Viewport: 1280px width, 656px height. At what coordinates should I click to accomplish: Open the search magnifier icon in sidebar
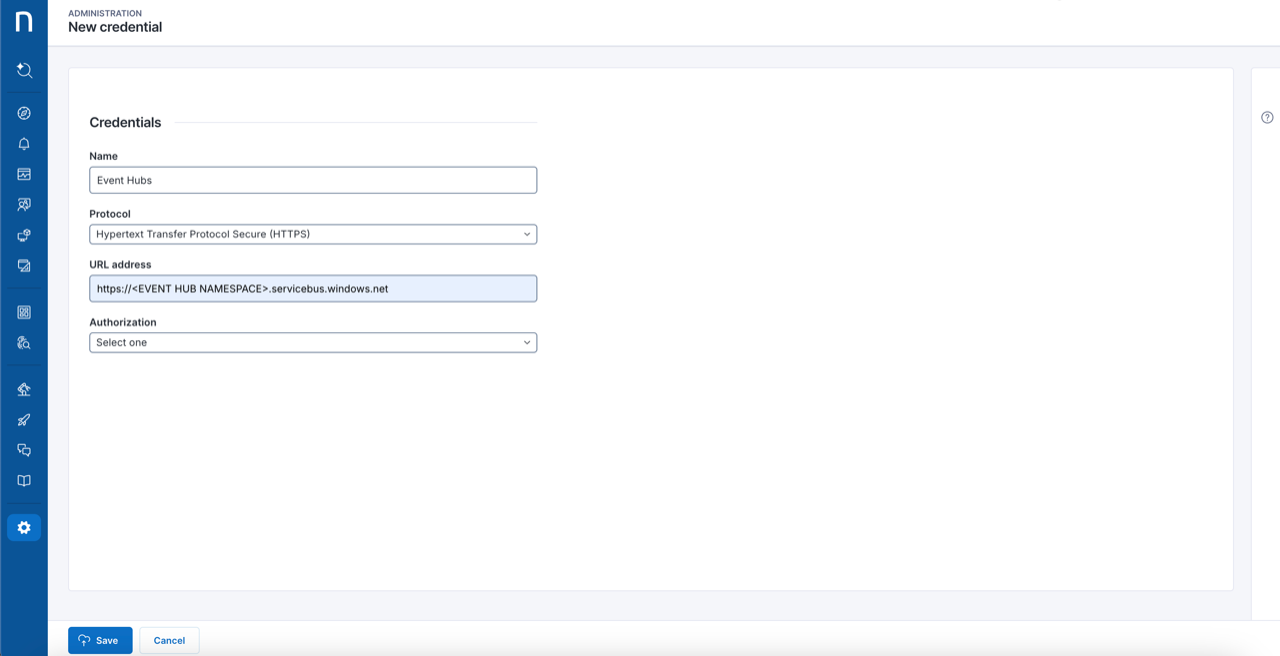(x=24, y=70)
